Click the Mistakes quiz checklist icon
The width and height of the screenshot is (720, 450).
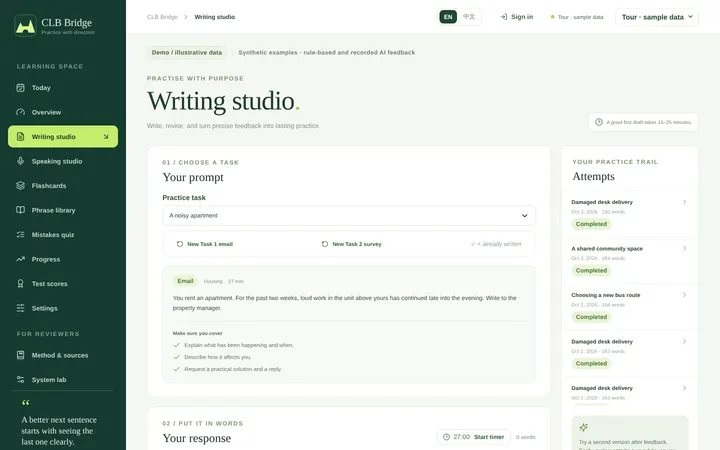[20, 235]
